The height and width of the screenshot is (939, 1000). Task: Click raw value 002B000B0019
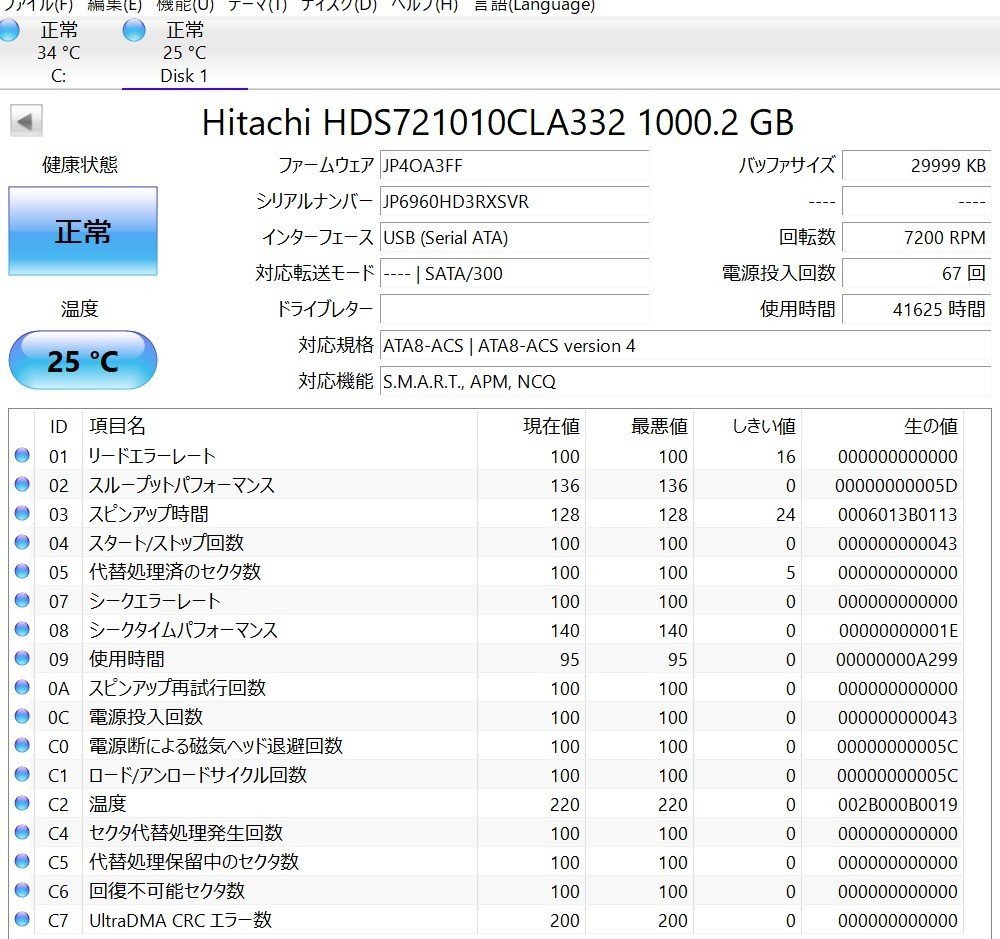click(897, 804)
